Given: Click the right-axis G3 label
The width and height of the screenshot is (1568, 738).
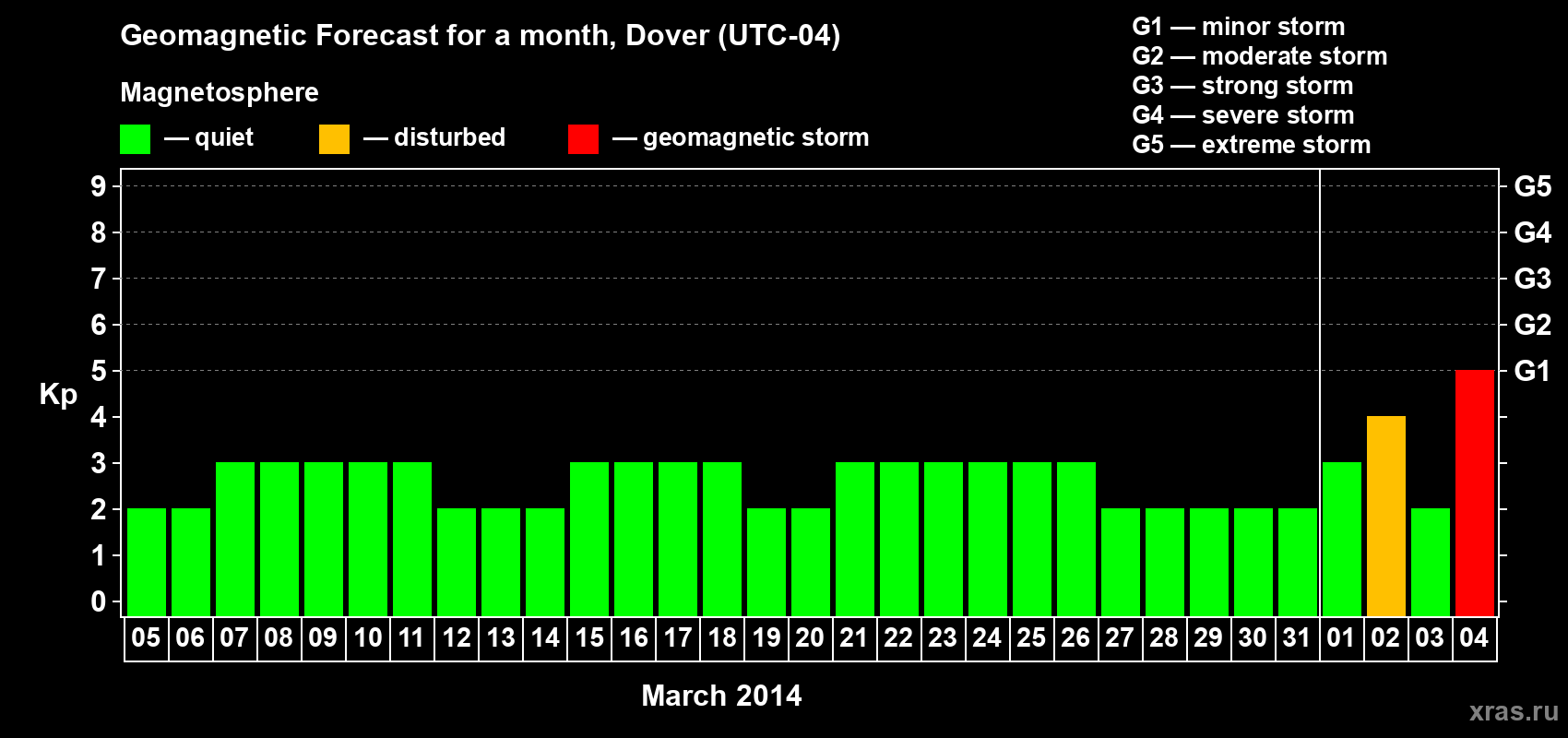Looking at the screenshot, I should click(1533, 279).
